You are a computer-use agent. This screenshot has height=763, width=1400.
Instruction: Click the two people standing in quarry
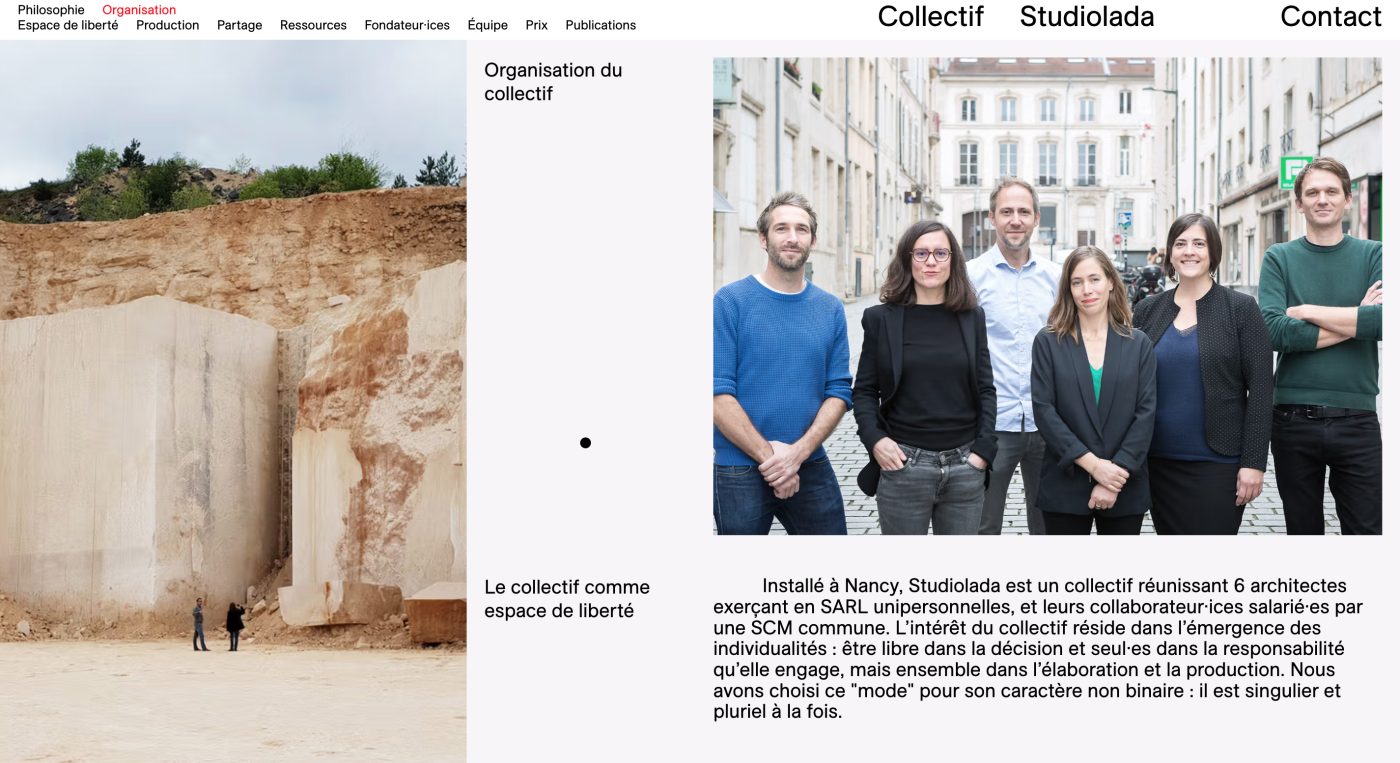point(218,626)
